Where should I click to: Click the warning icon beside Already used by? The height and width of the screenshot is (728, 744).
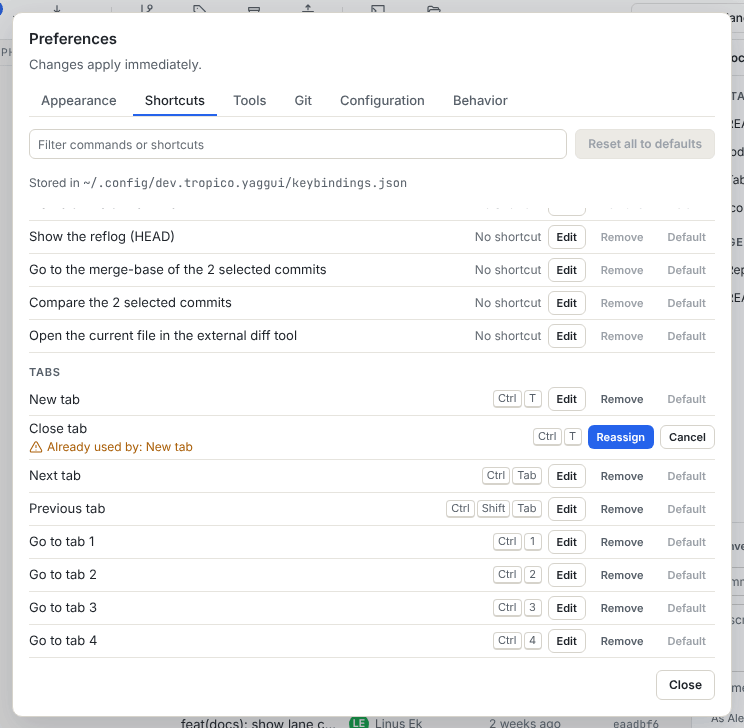pyautogui.click(x=36, y=447)
